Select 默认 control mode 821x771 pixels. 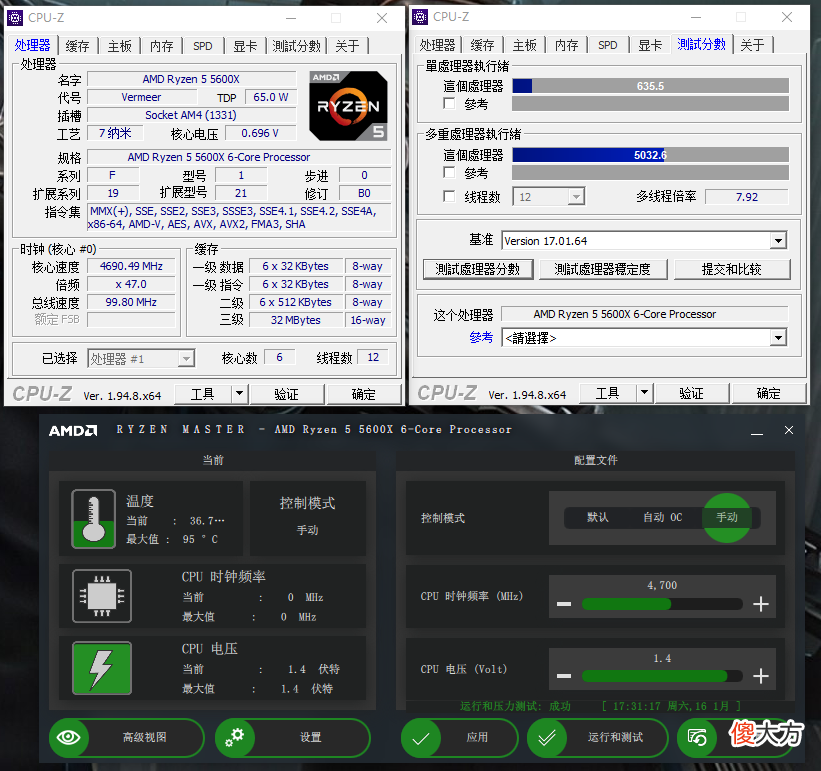coord(597,517)
